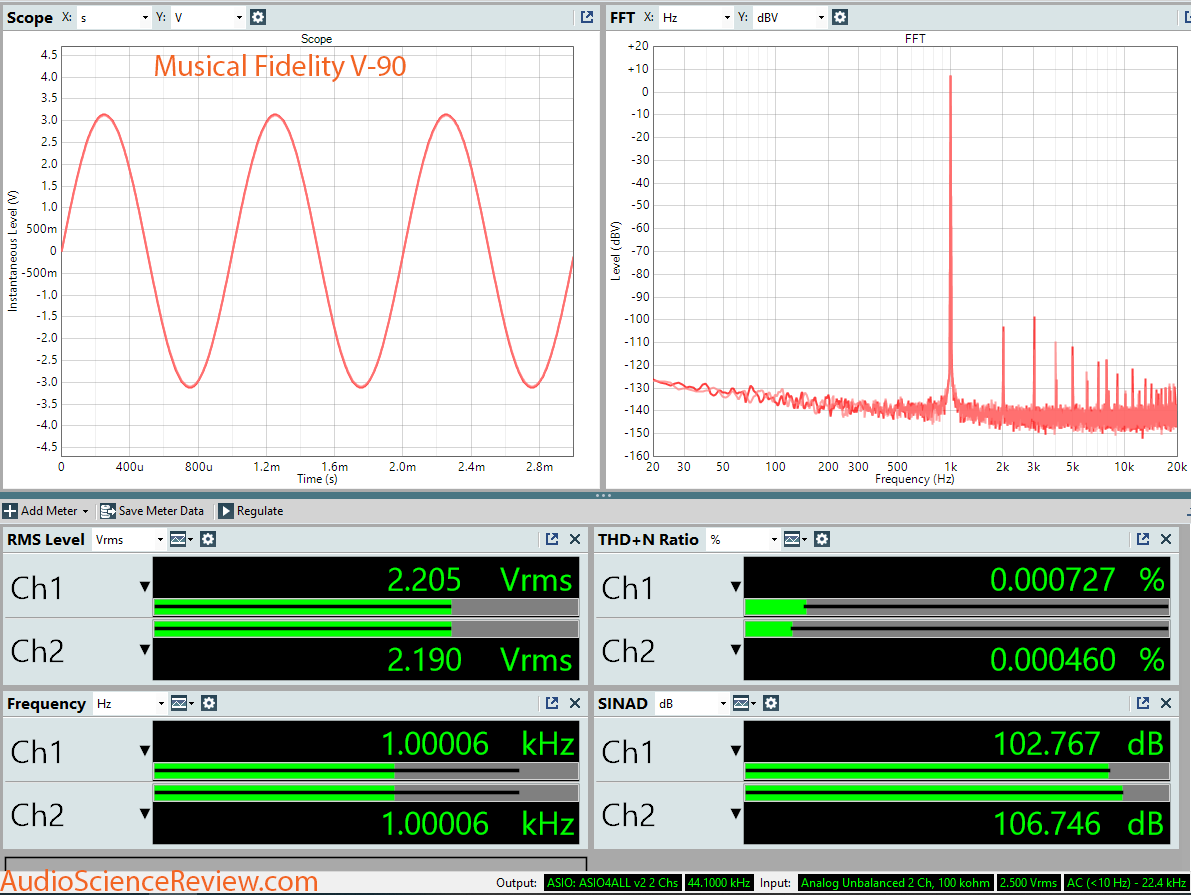Change the RMS Level unit from Vrms
This screenshot has width=1191, height=895.
click(128, 539)
